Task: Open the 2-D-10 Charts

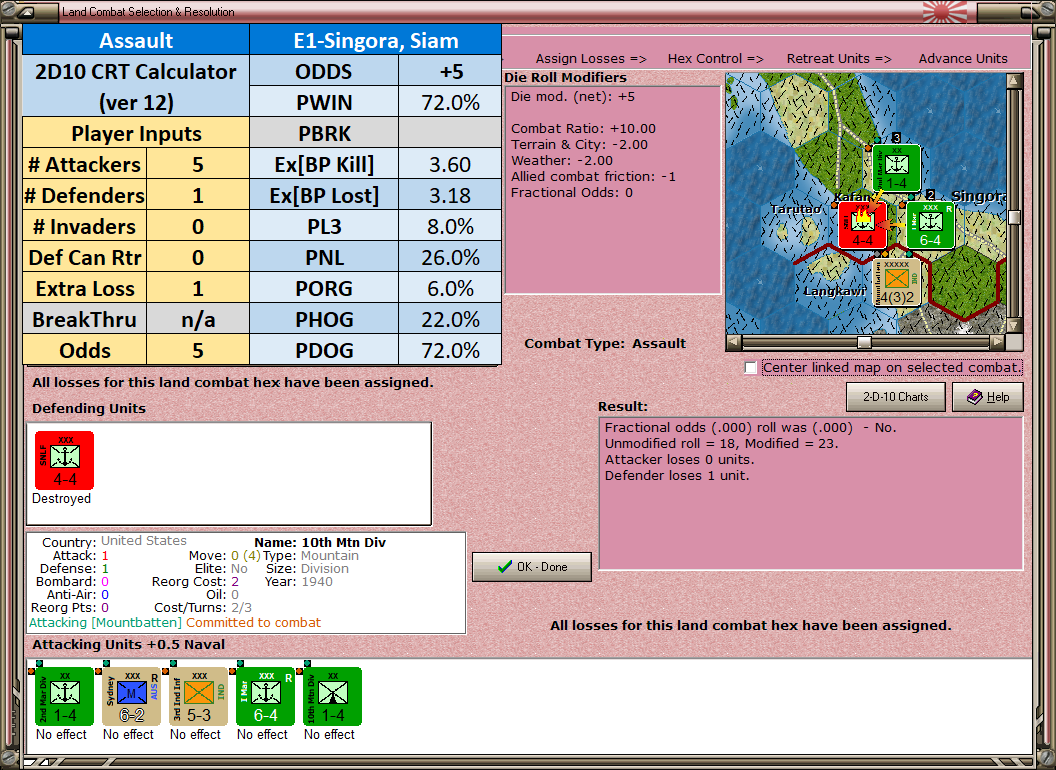Action: tap(896, 397)
